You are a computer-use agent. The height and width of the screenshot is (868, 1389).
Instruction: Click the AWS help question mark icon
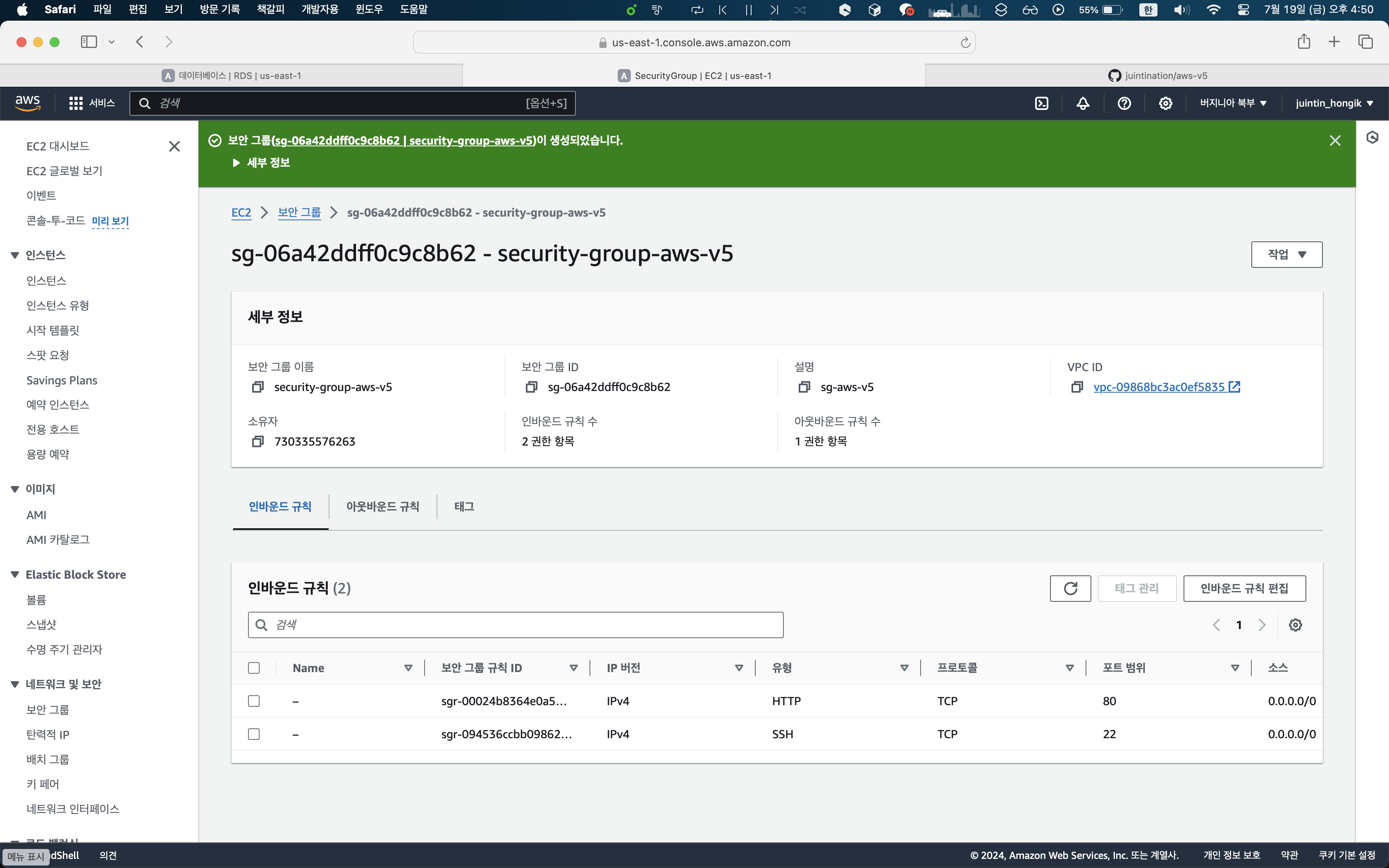coord(1124,103)
